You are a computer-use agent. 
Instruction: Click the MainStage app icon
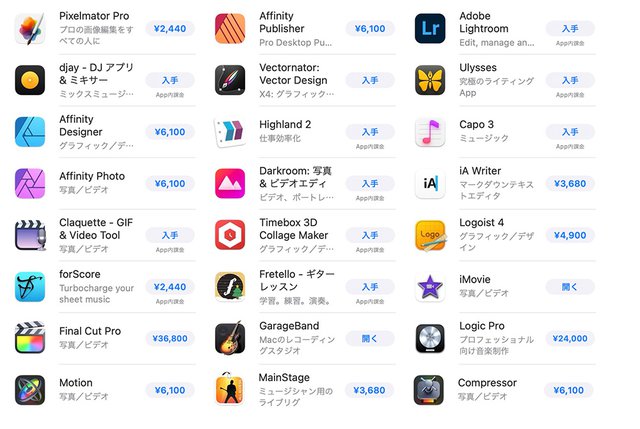pos(230,389)
